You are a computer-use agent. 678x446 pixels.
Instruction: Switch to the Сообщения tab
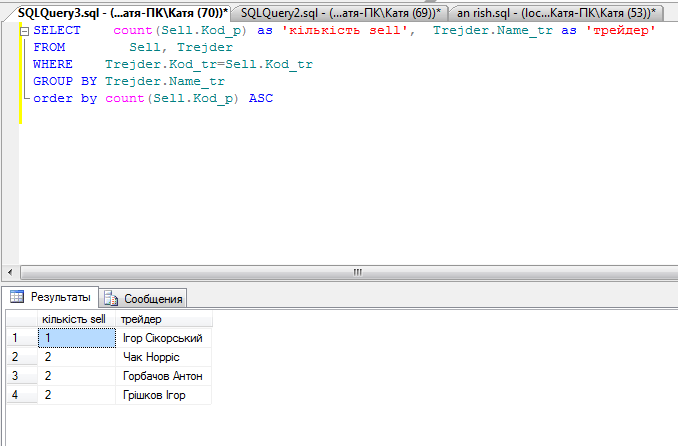[x=144, y=298]
